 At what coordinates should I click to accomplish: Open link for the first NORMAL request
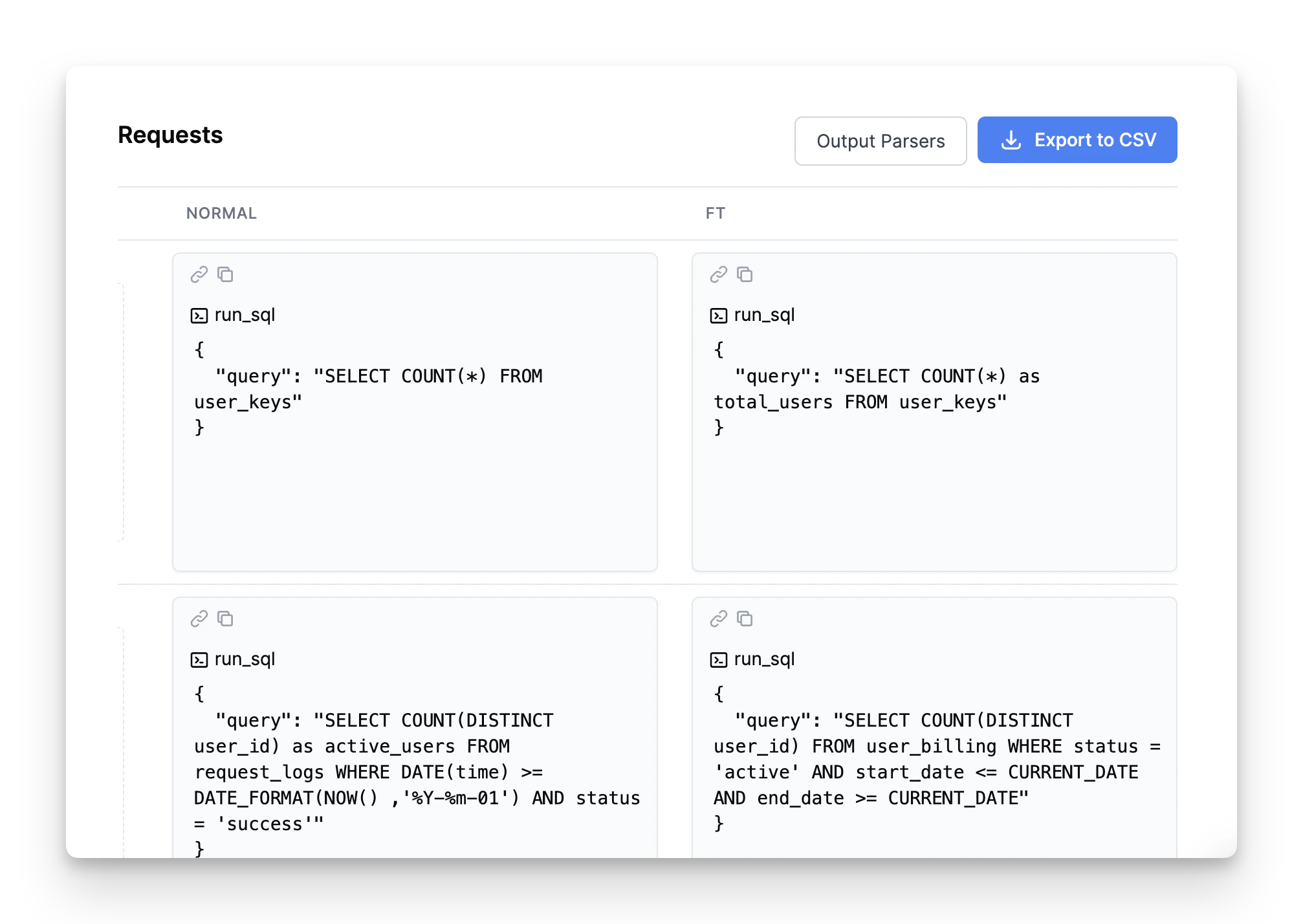point(199,274)
